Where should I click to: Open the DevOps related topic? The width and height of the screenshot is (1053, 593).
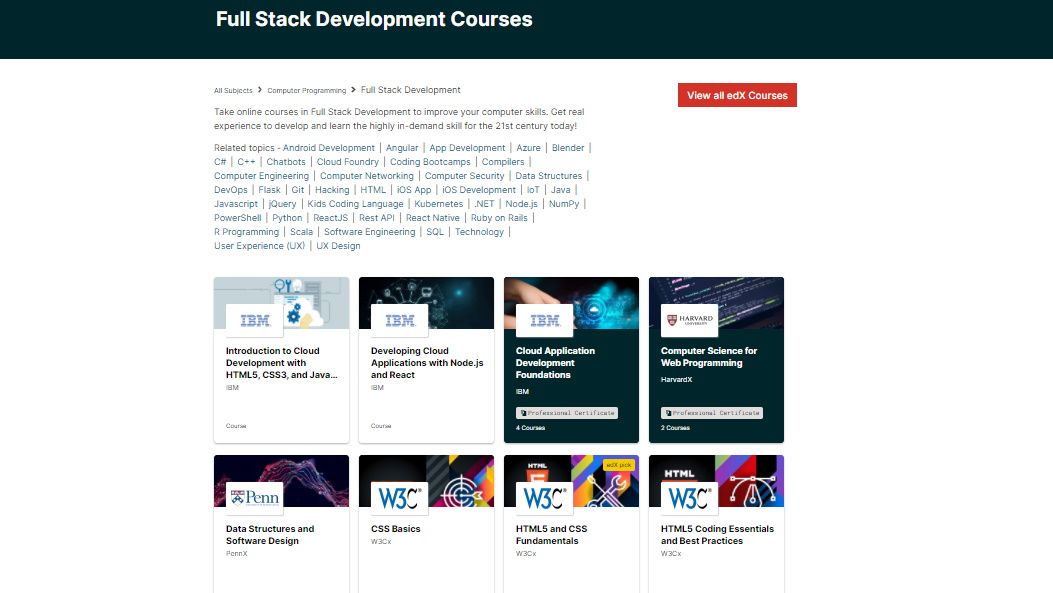tap(231, 189)
